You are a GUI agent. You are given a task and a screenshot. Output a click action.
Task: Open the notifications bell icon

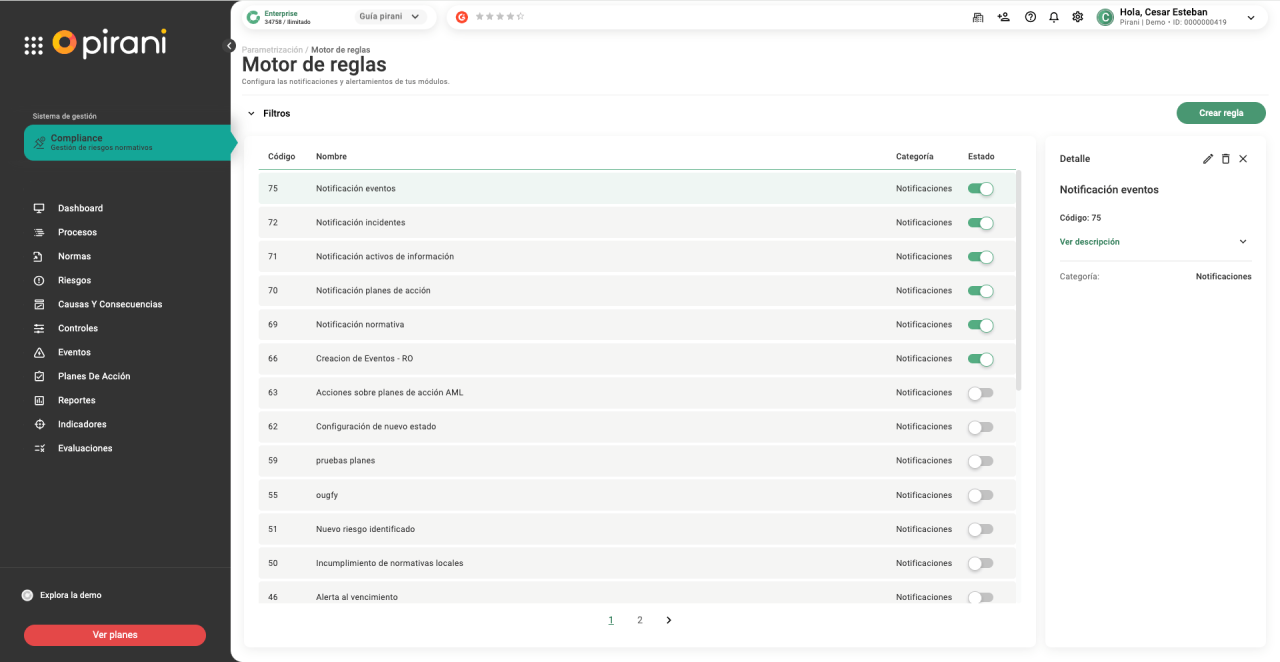click(1054, 17)
